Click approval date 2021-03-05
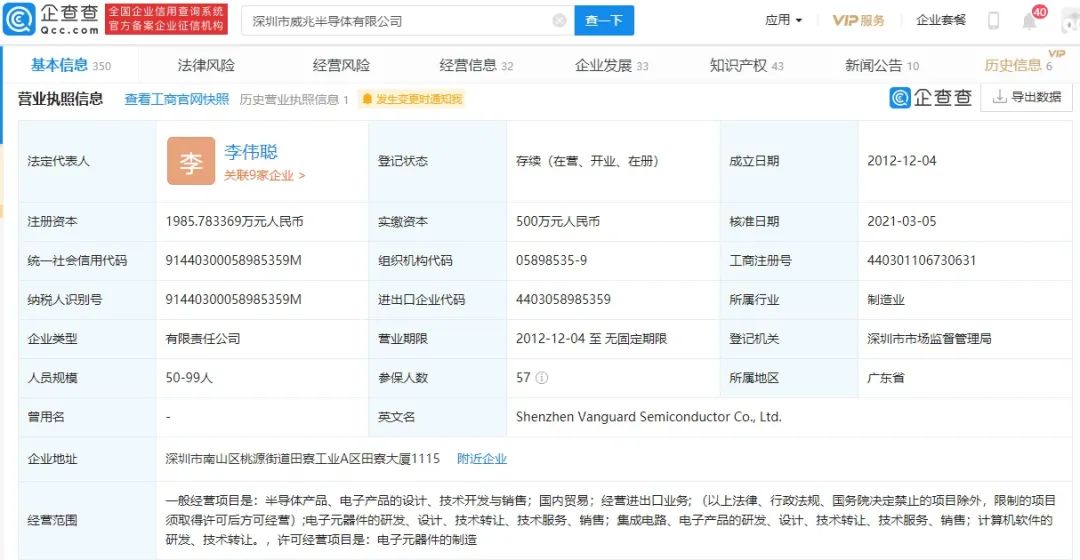The width and height of the screenshot is (1080, 560). click(x=902, y=222)
